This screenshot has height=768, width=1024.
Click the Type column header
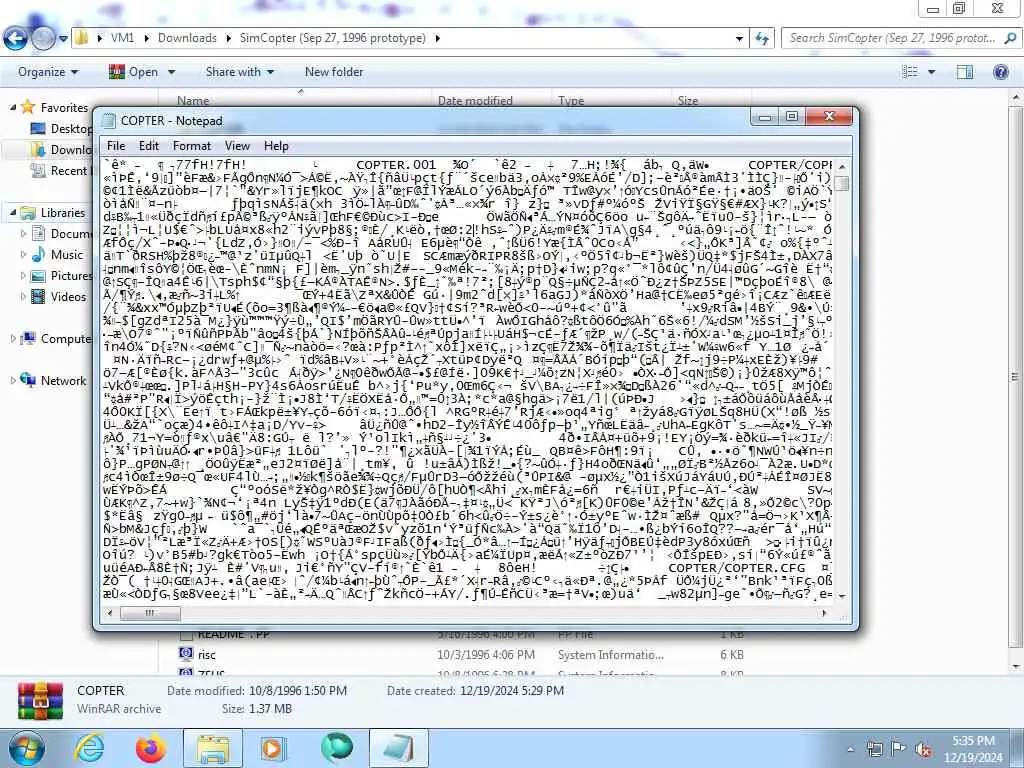(x=571, y=101)
